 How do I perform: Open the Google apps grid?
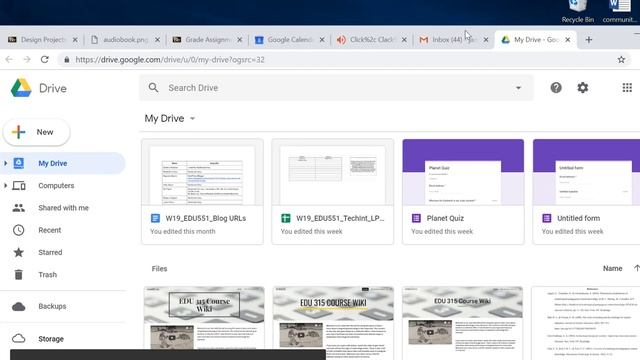point(627,88)
